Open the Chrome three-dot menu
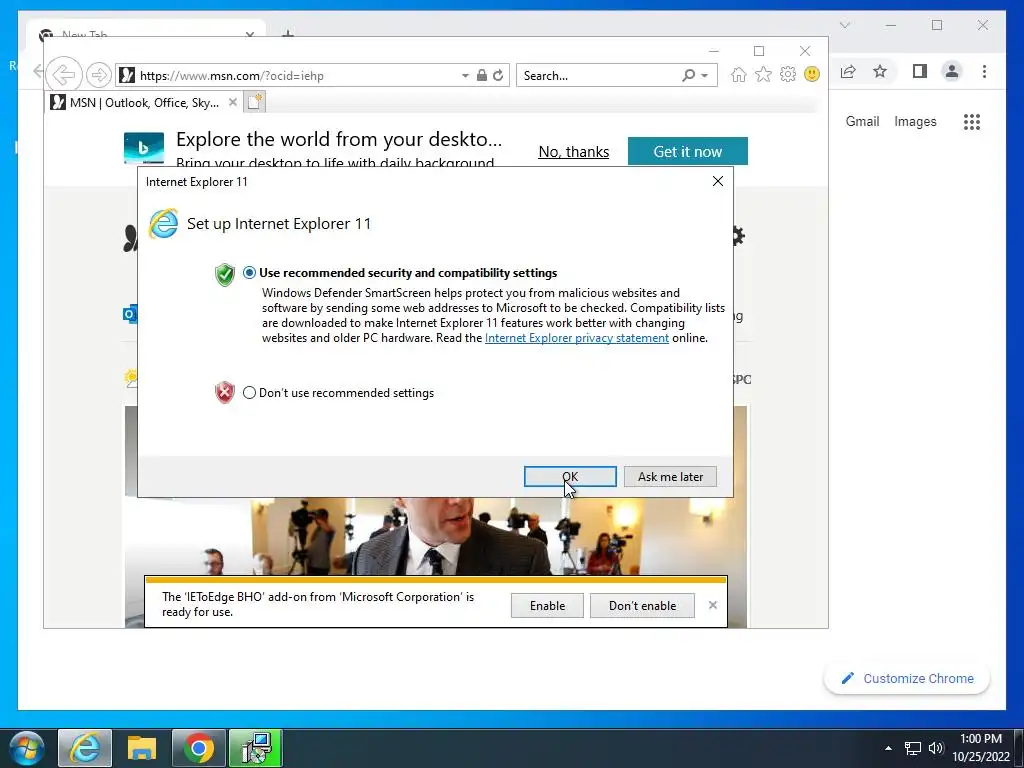 tap(984, 71)
